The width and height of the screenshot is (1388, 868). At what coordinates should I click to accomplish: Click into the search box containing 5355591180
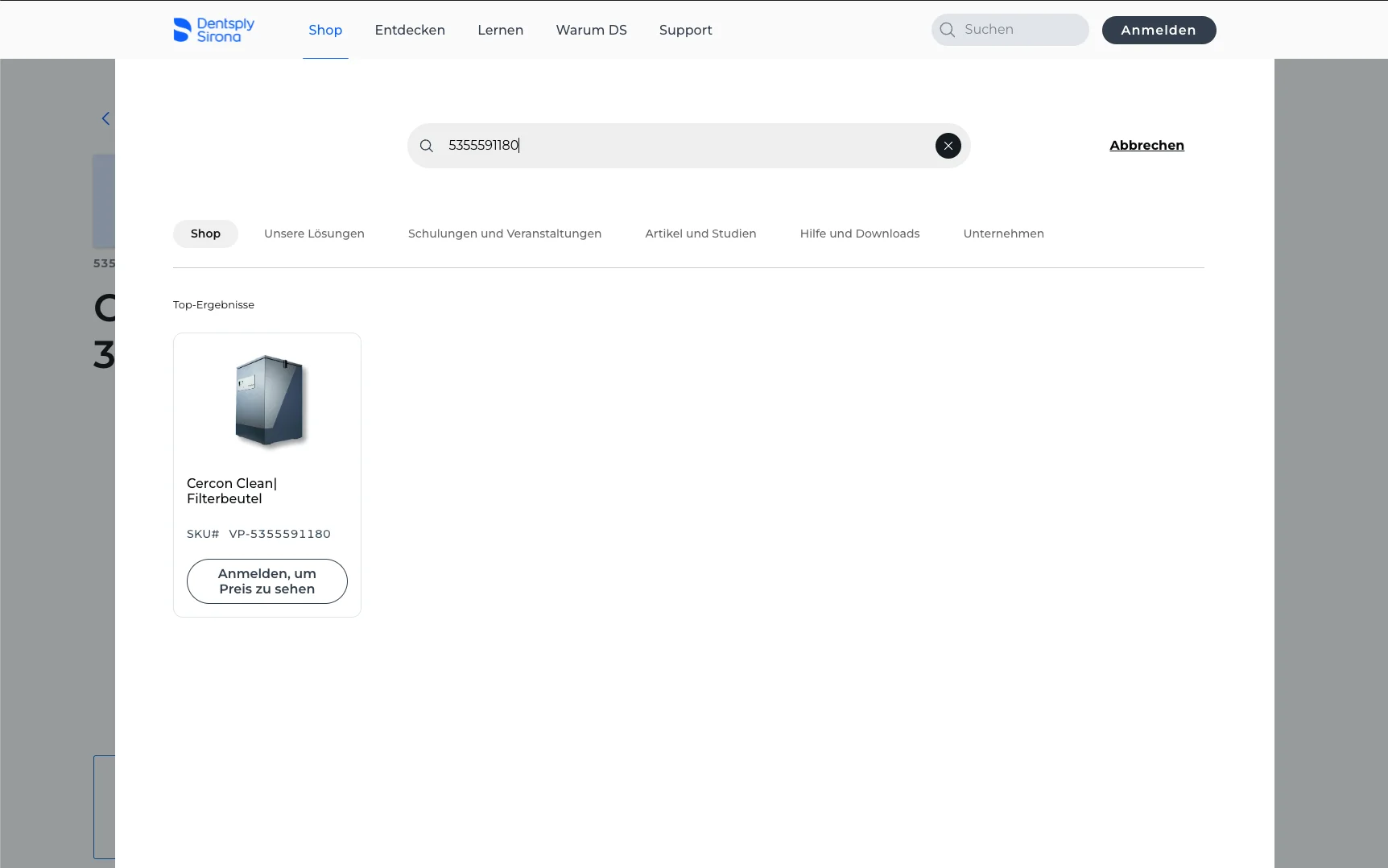688,146
